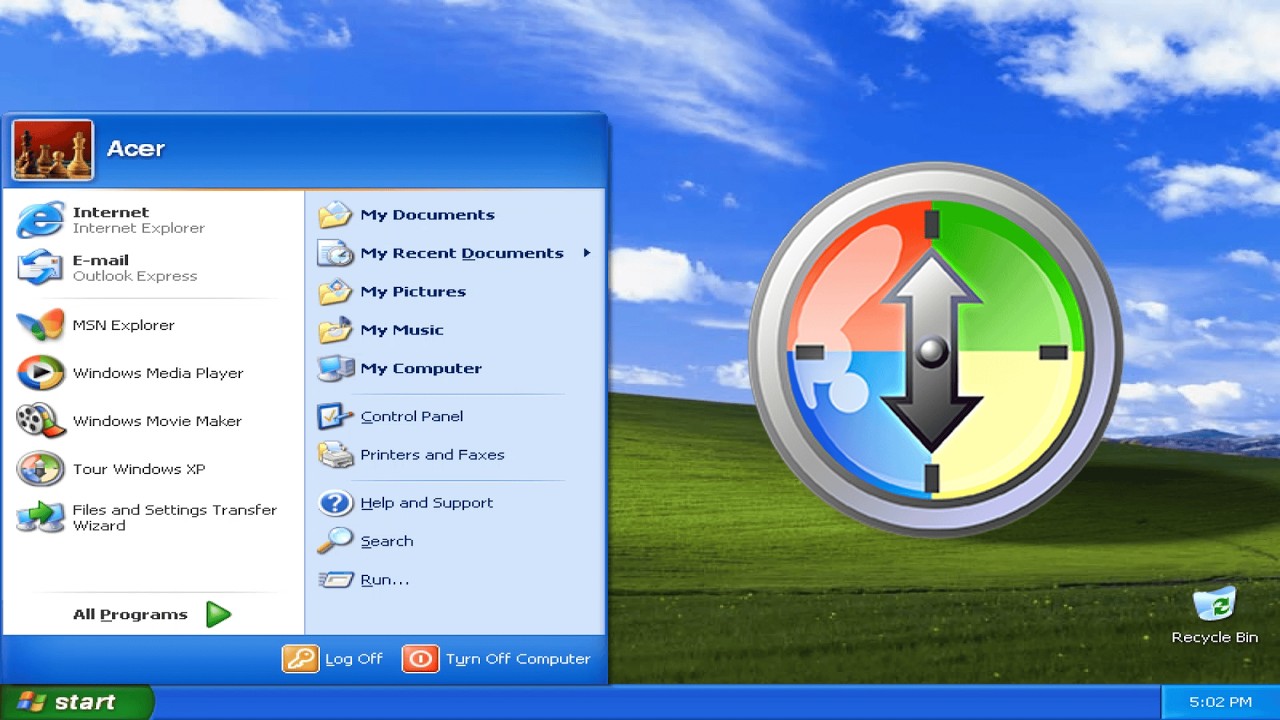Click the My Computer monitor icon
The width and height of the screenshot is (1280, 720).
point(335,368)
